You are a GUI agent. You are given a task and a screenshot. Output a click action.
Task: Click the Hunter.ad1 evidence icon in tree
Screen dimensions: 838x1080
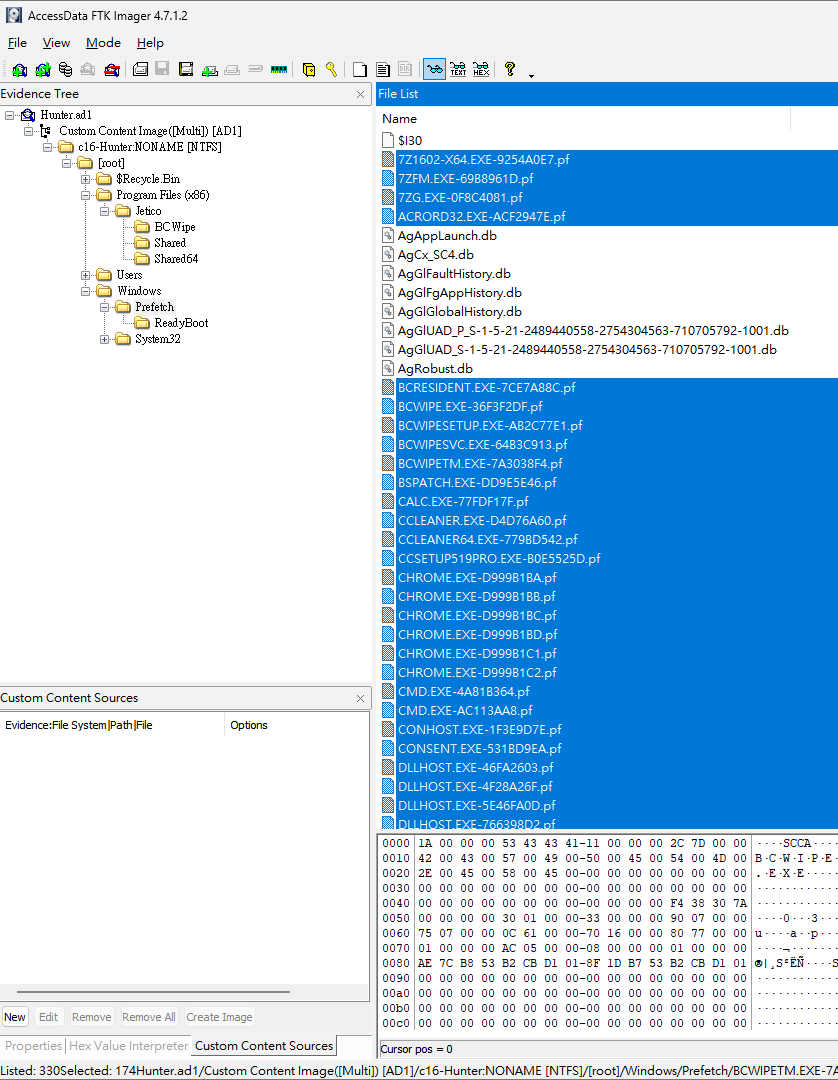point(28,115)
